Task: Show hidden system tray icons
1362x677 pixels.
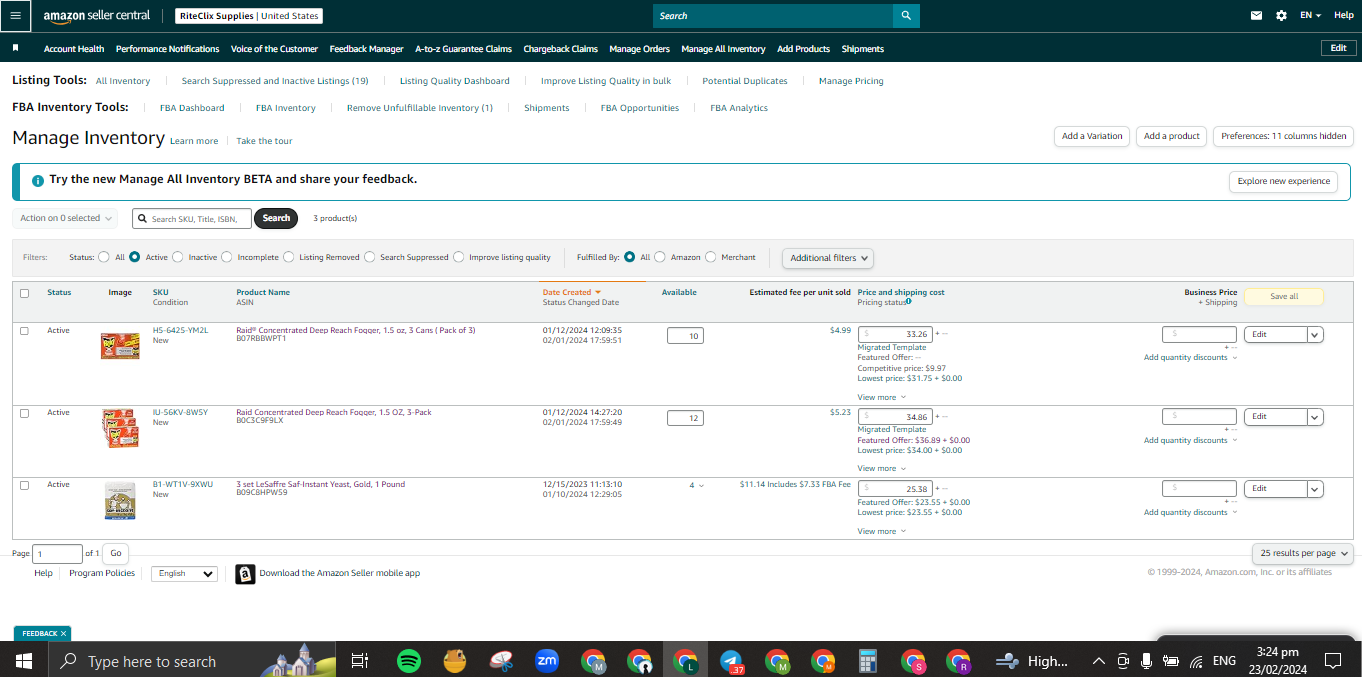Action: tap(1099, 661)
